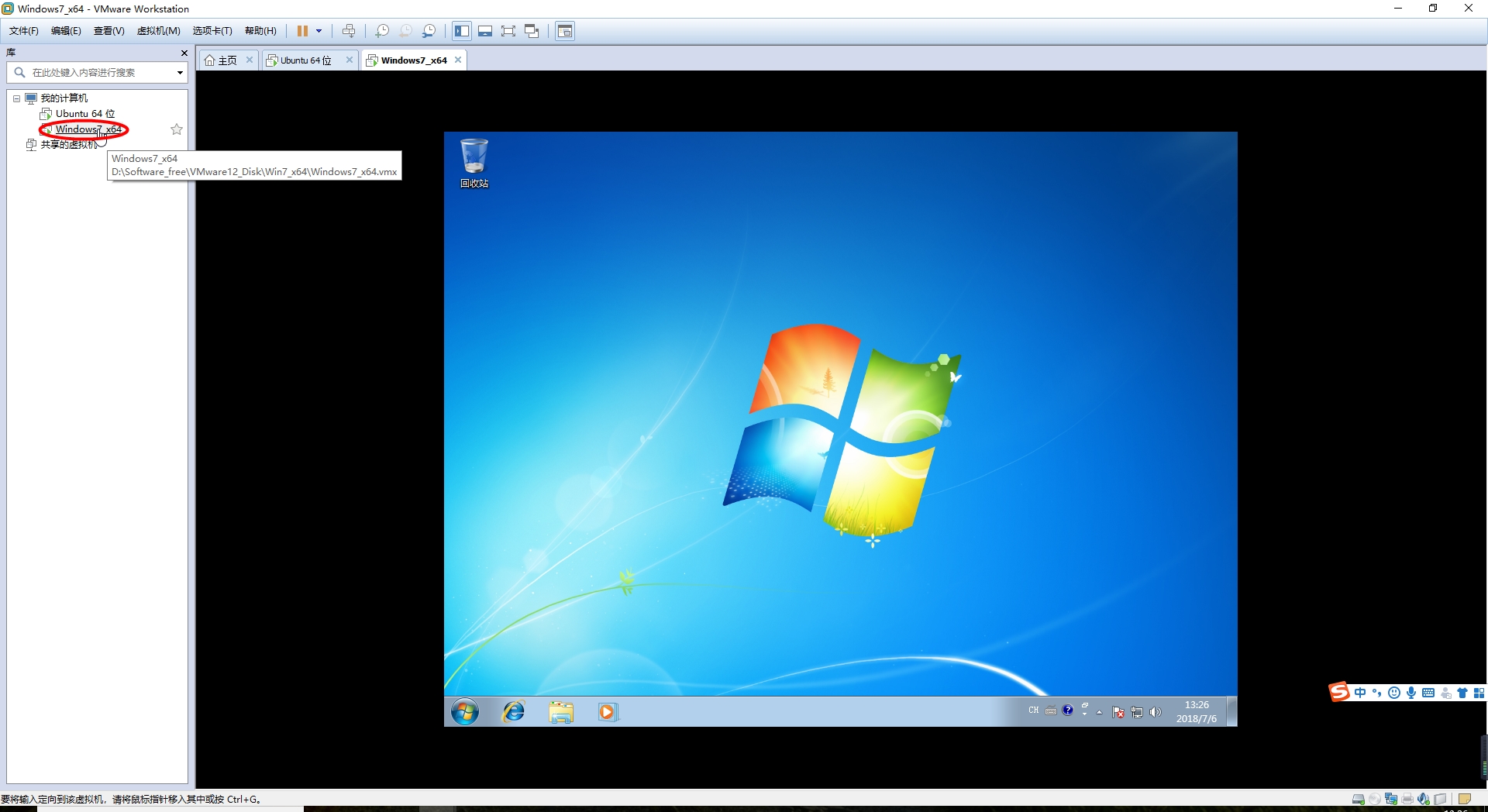Open the Sogou toolbox grid icon
The image size is (1488, 812).
1479,693
